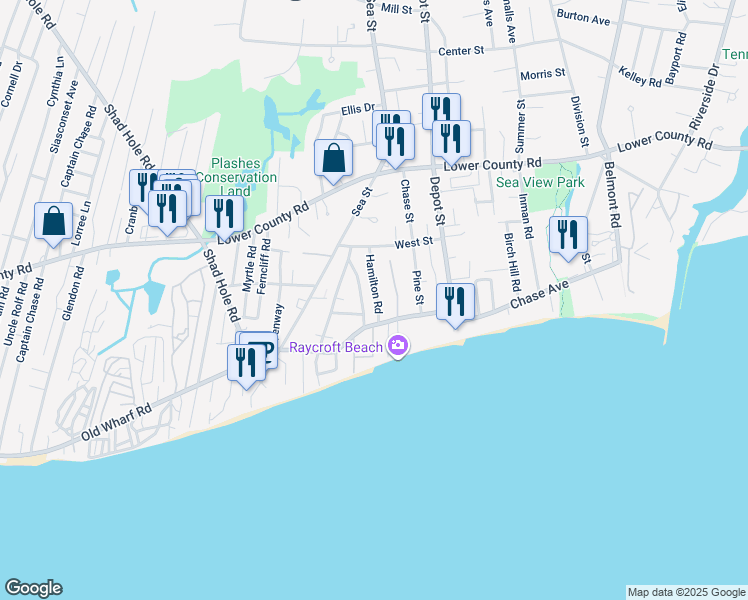Click the Inman Rd street label
The width and height of the screenshot is (748, 600).
coord(525,216)
